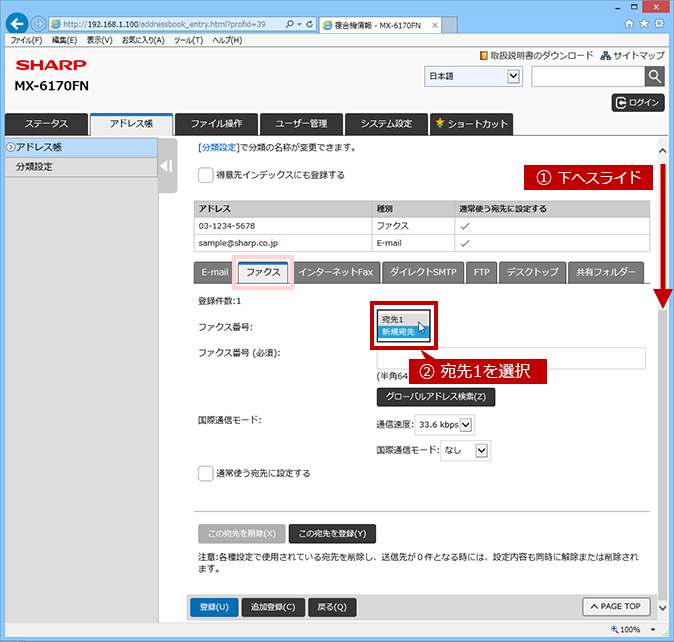
Task: Toggle 得意先インデックスにも登録する checkbox
Action: pos(205,175)
